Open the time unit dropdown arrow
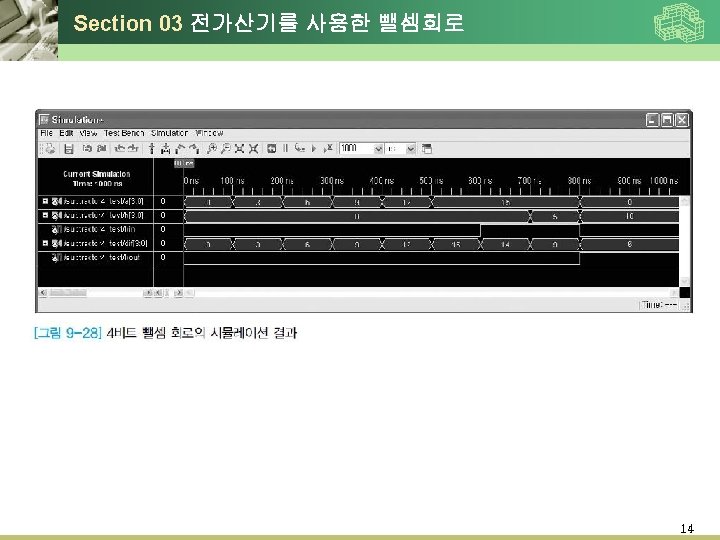This screenshot has width=720, height=540. [411, 148]
